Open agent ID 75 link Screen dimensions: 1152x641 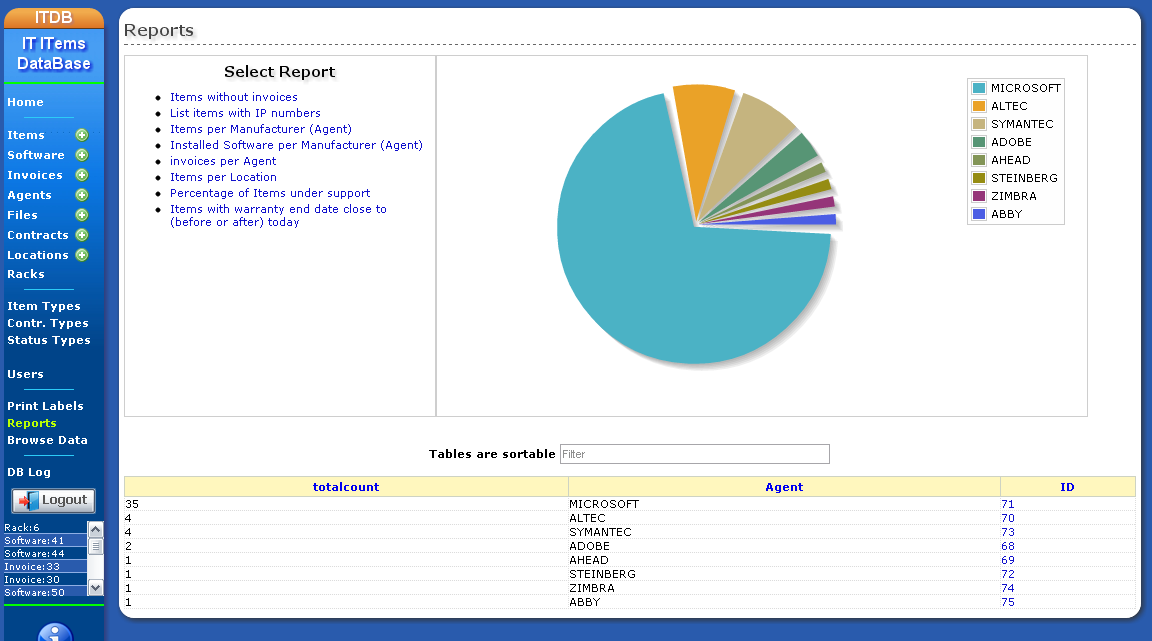click(x=1007, y=602)
